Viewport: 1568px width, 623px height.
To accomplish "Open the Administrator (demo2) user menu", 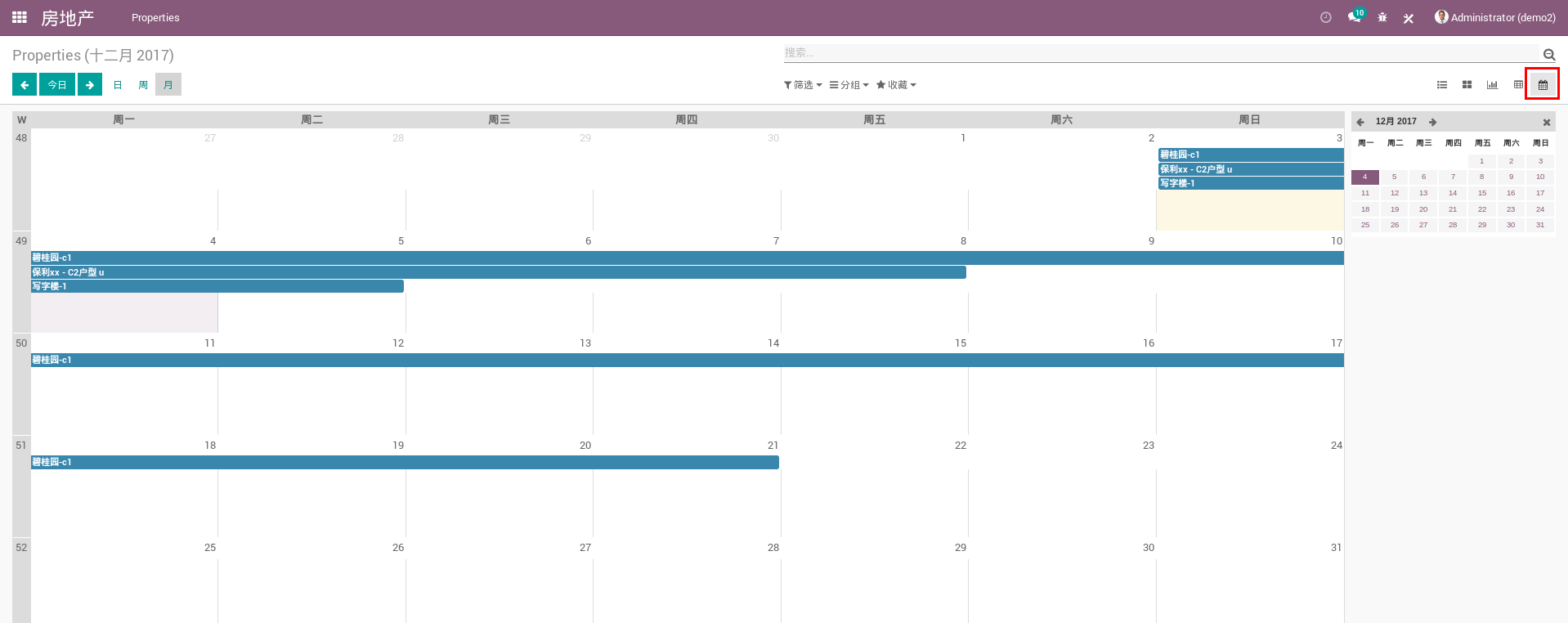I will [1495, 17].
